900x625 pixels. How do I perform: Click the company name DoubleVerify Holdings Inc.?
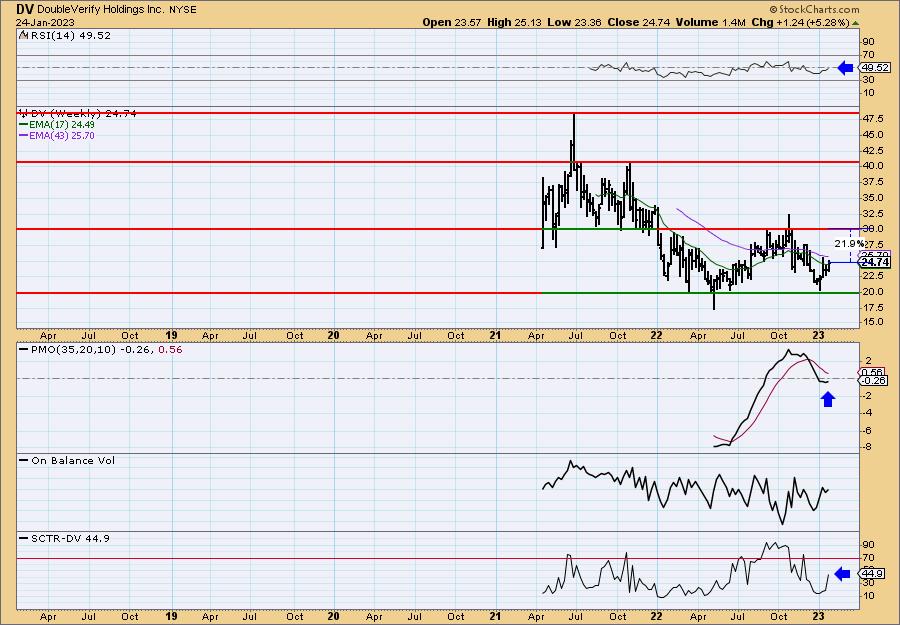pyautogui.click(x=102, y=10)
